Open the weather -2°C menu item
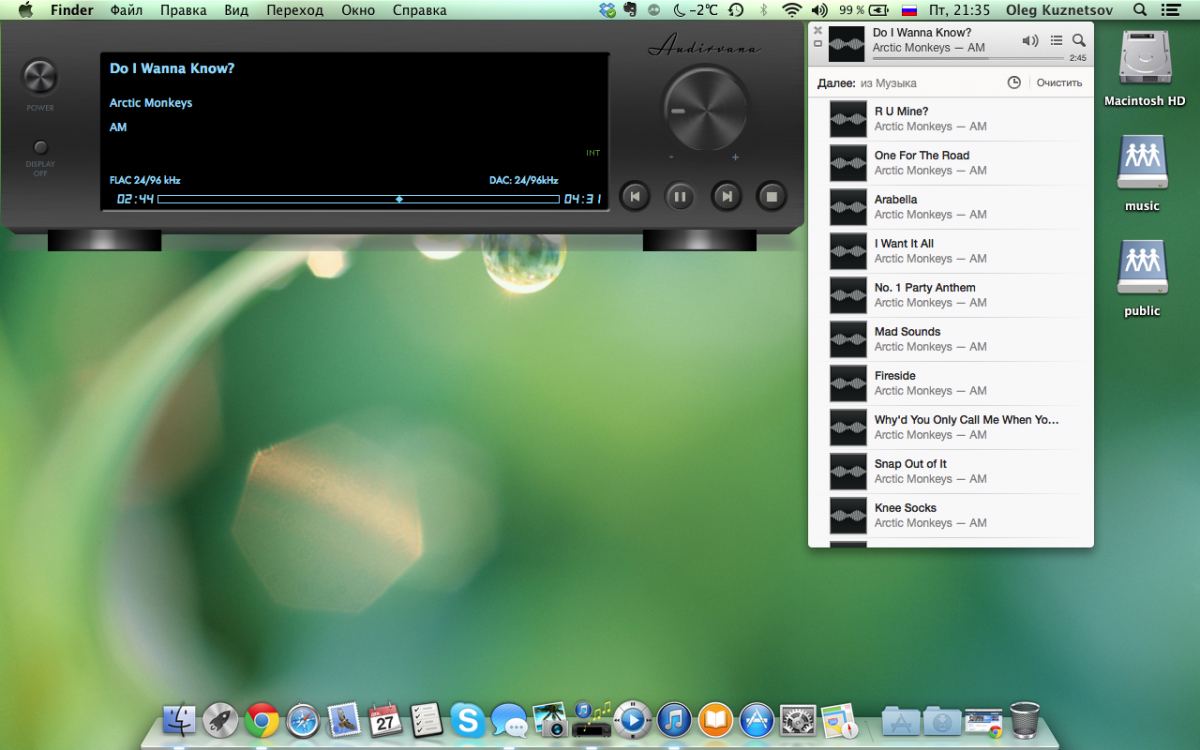The height and width of the screenshot is (750, 1200). (x=695, y=10)
